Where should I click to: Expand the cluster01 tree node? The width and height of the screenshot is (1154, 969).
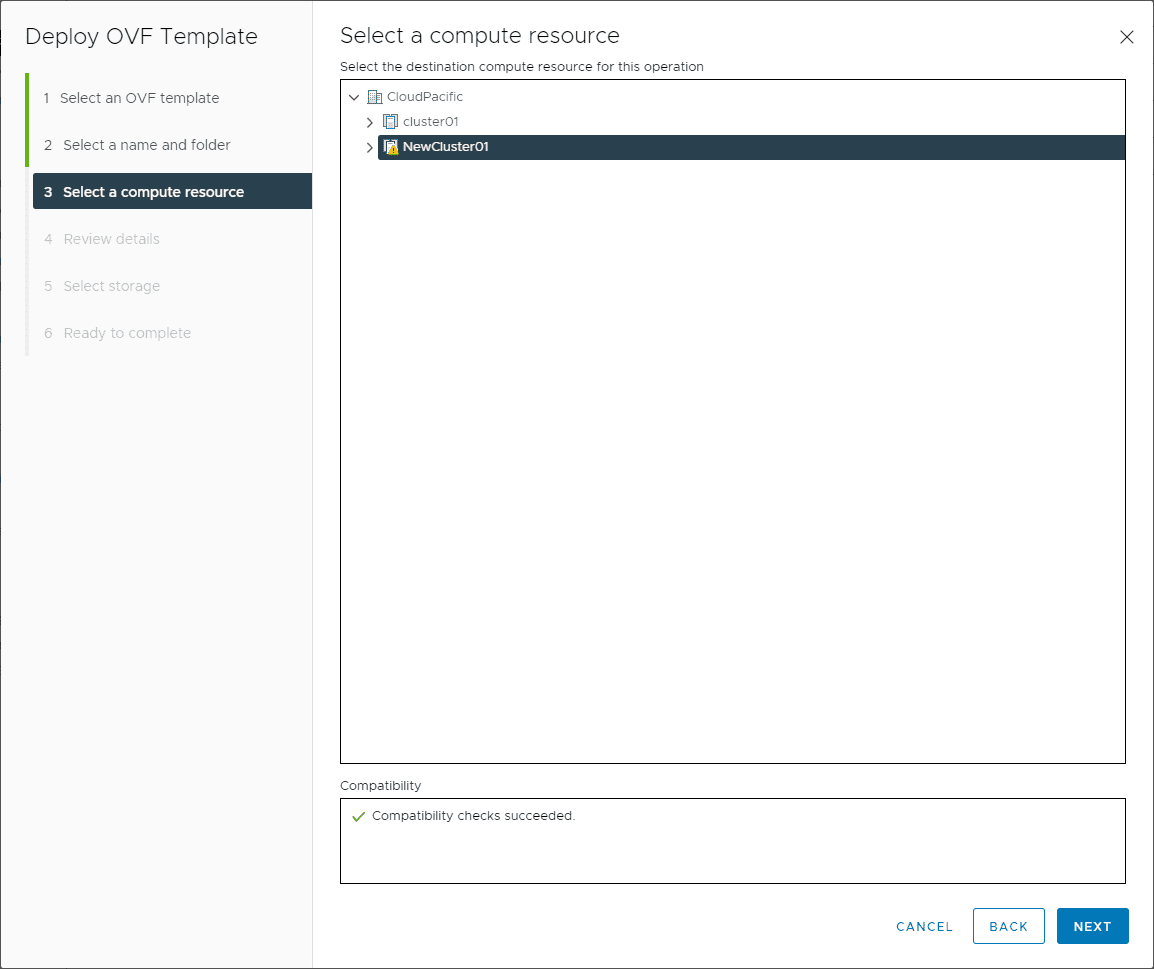click(370, 122)
